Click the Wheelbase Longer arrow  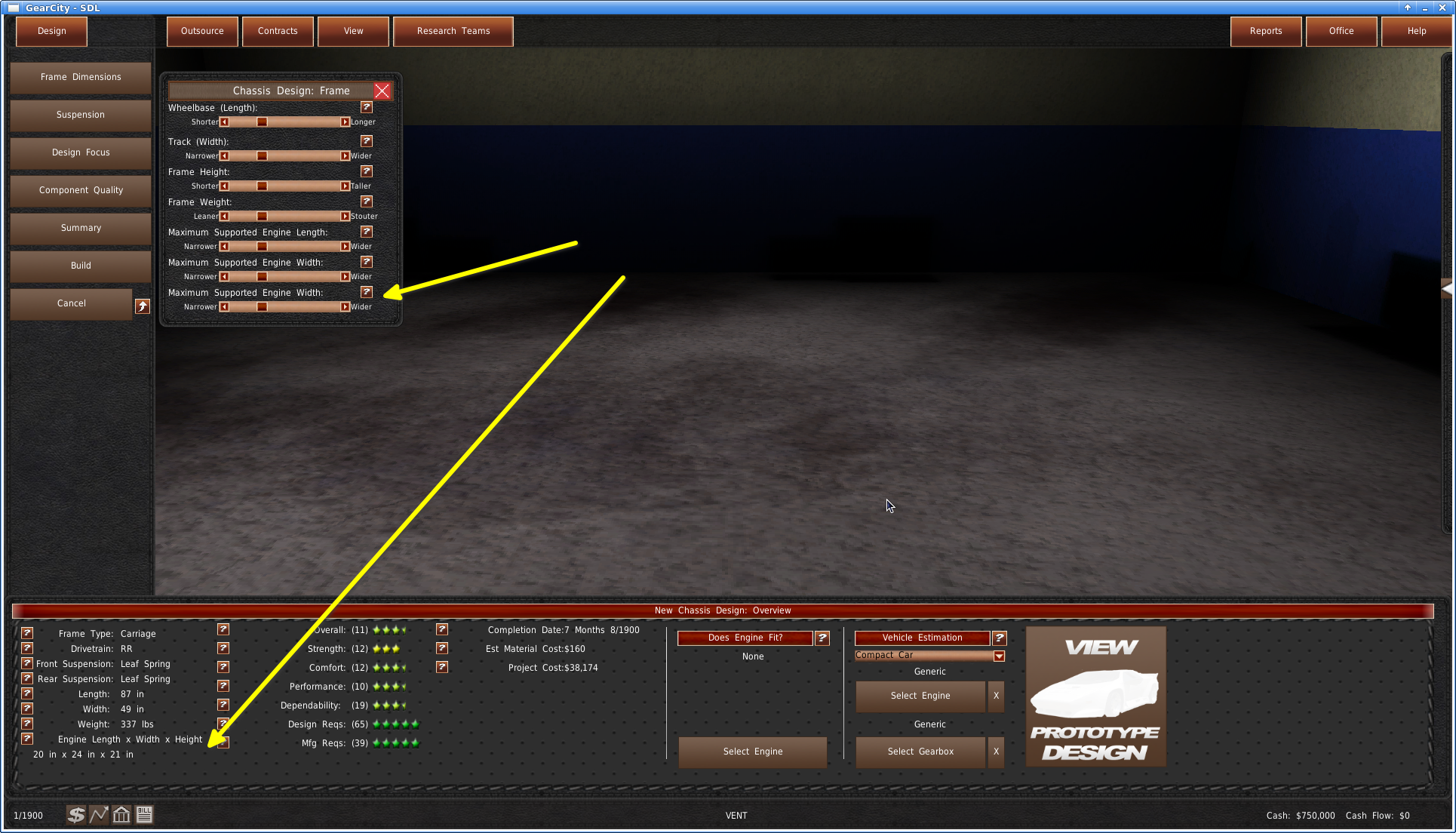click(x=345, y=122)
